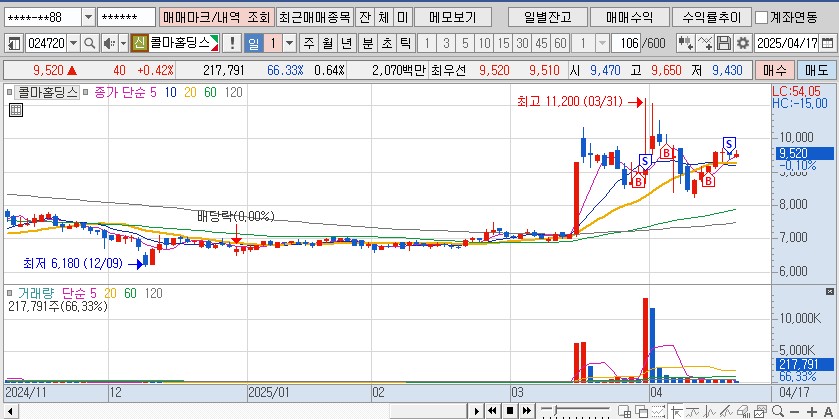Click the grid table icon in chart
The height and width of the screenshot is (419, 839).
(x=16, y=111)
